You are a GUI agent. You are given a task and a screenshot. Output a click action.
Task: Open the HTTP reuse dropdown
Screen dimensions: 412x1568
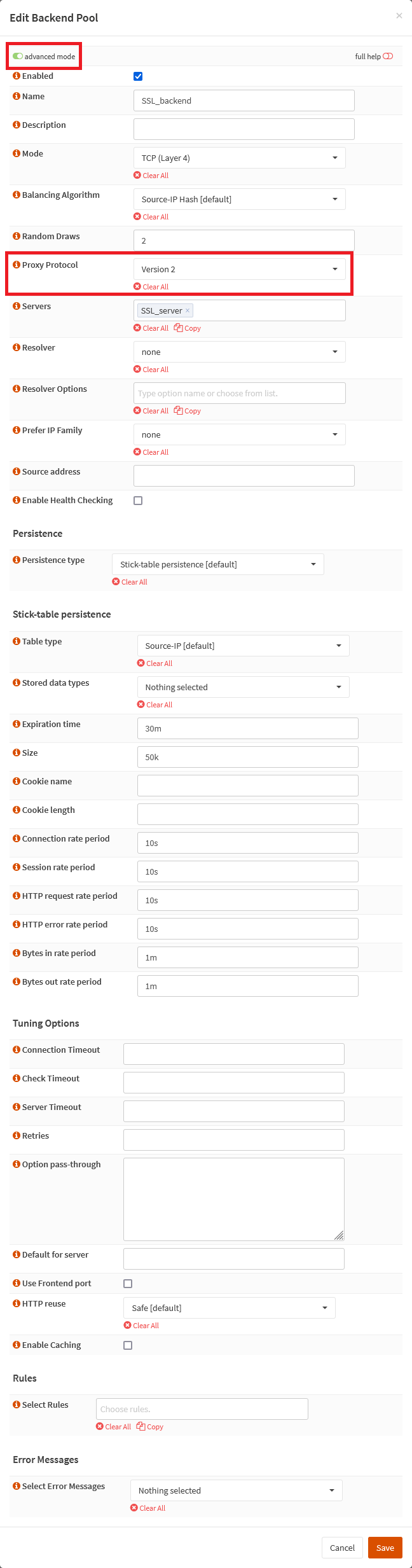click(x=229, y=1308)
